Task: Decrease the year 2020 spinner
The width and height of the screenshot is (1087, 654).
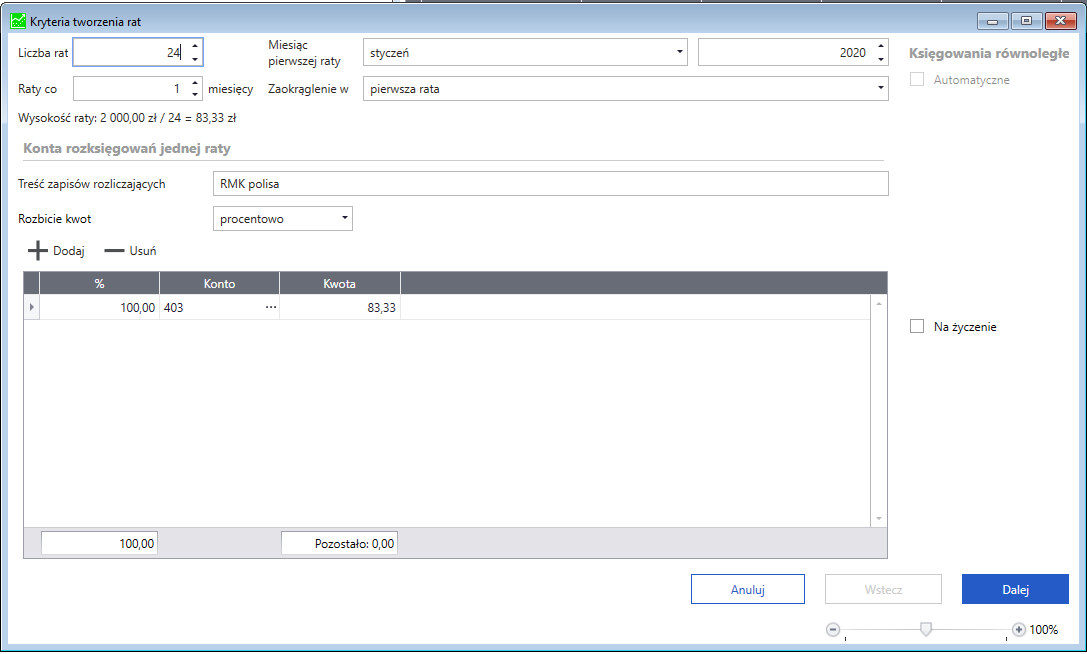Action: pos(880,59)
